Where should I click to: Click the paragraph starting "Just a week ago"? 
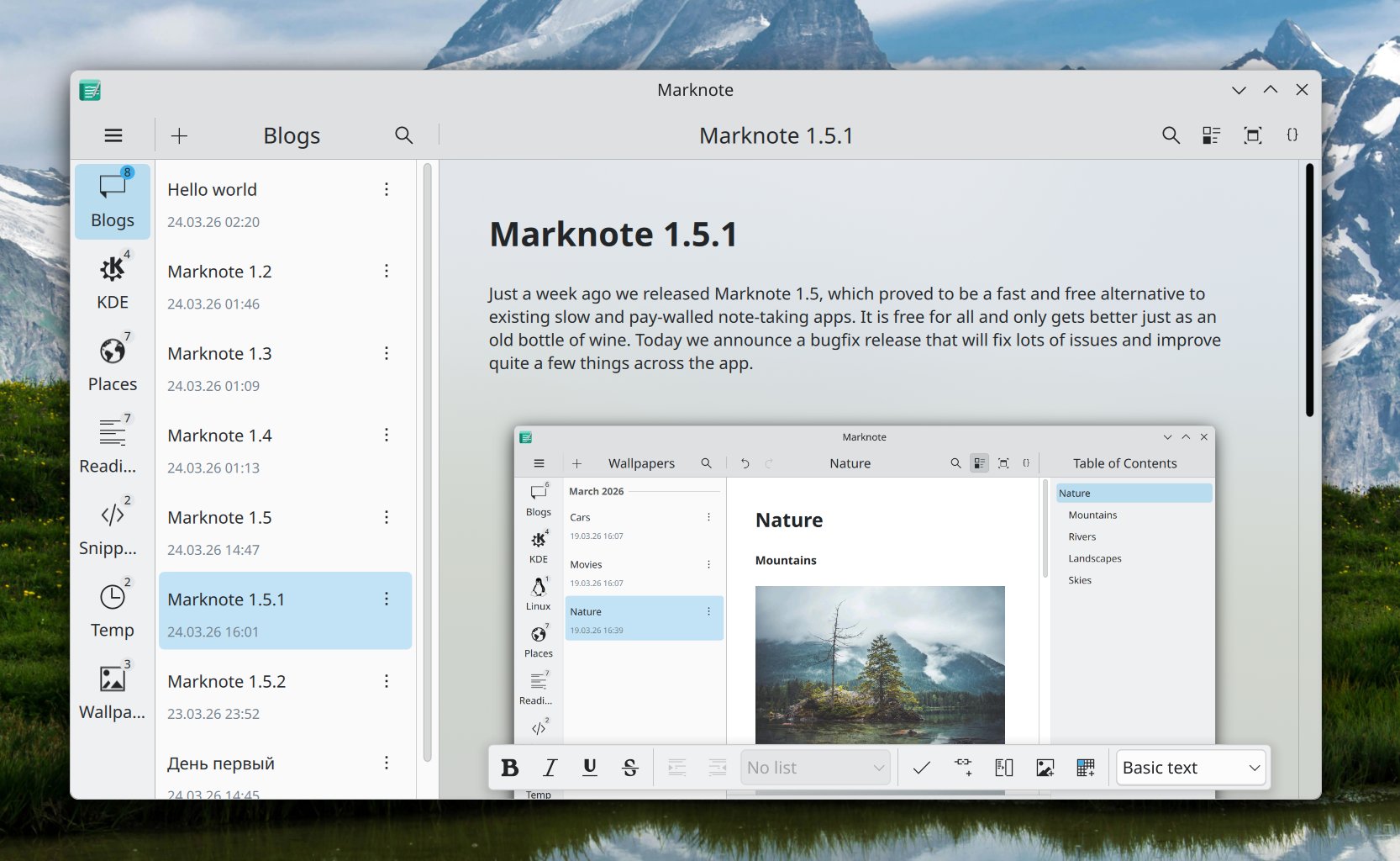(x=855, y=329)
